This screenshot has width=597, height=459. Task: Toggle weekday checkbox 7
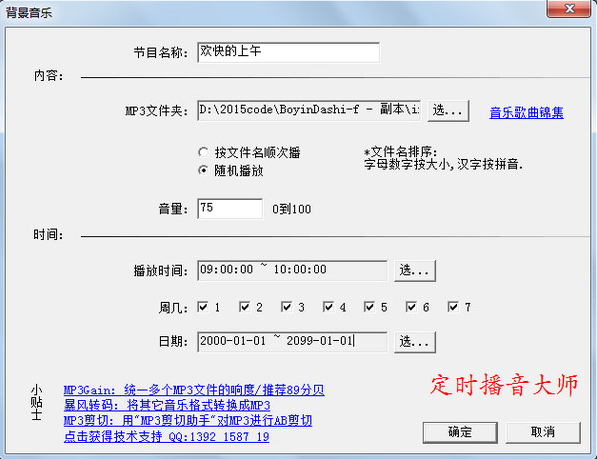[x=453, y=307]
